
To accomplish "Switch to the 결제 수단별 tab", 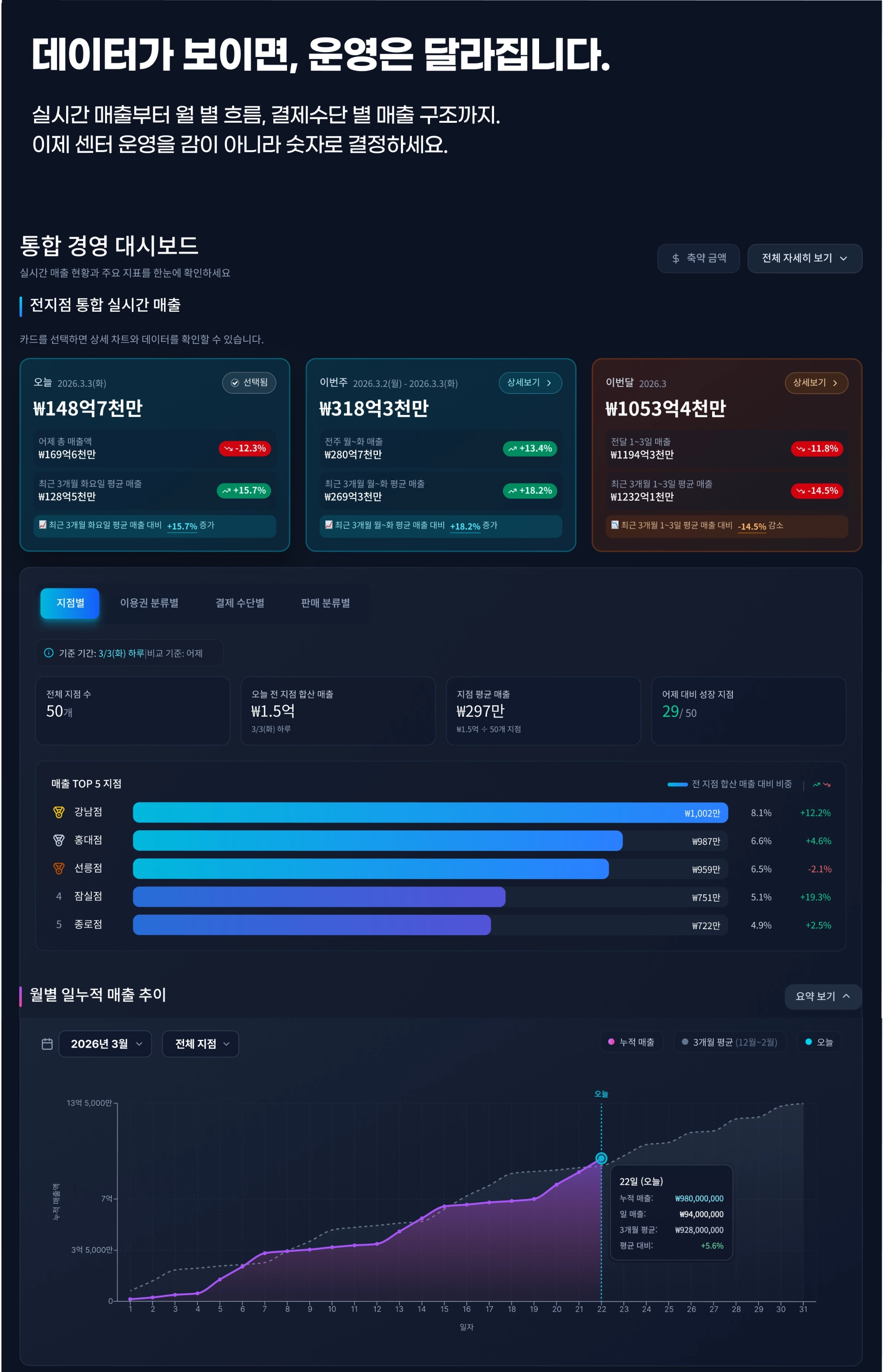I will tap(240, 603).
